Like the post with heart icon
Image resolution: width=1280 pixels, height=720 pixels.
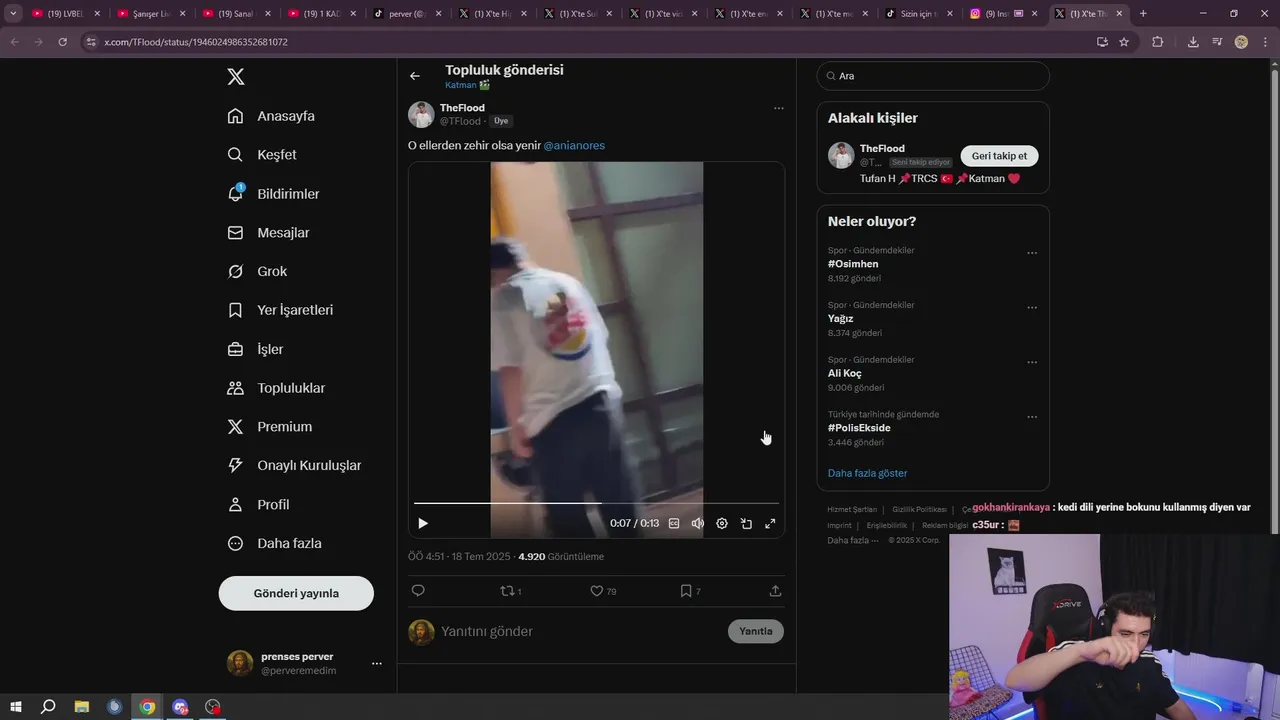[x=597, y=591]
